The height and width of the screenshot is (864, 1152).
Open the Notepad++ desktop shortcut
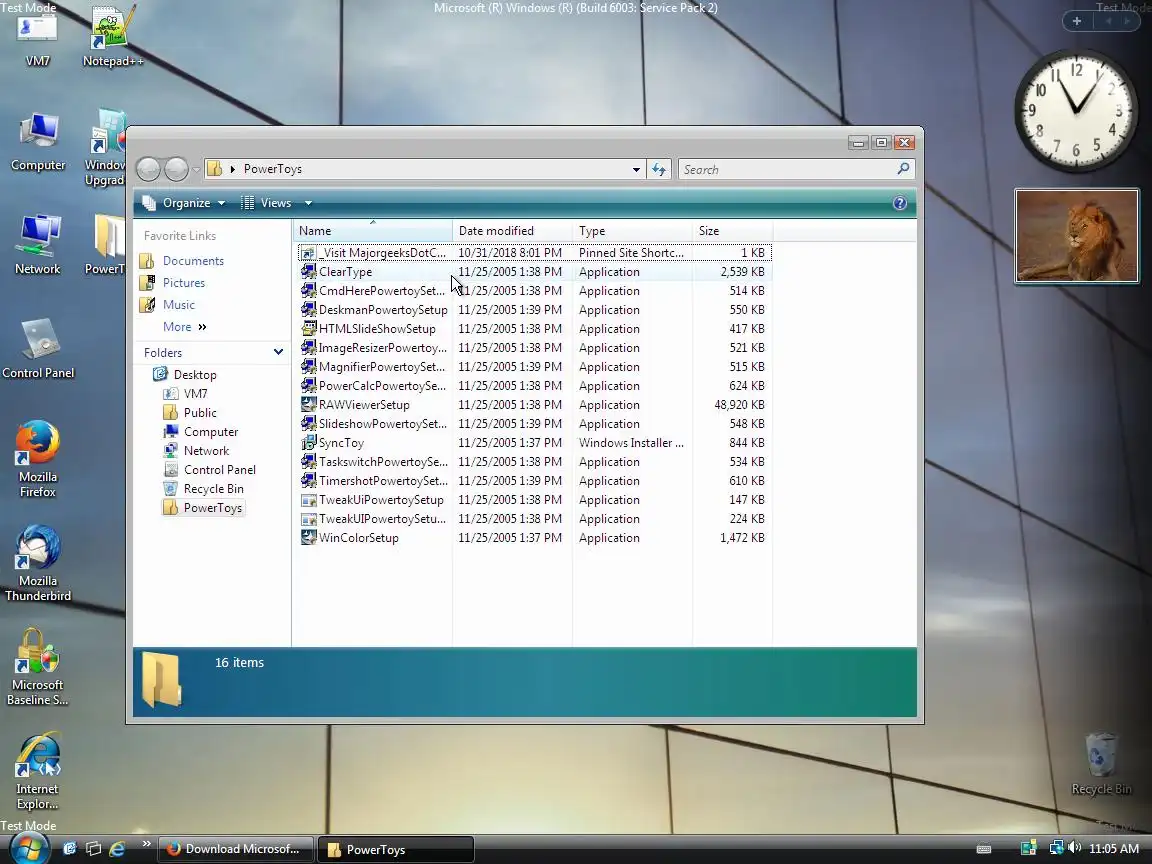tap(112, 37)
